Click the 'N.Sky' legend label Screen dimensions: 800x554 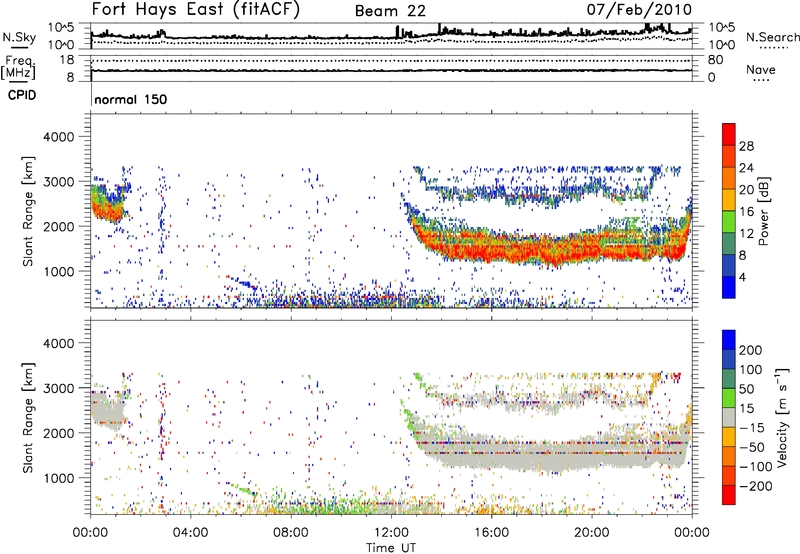coord(19,37)
